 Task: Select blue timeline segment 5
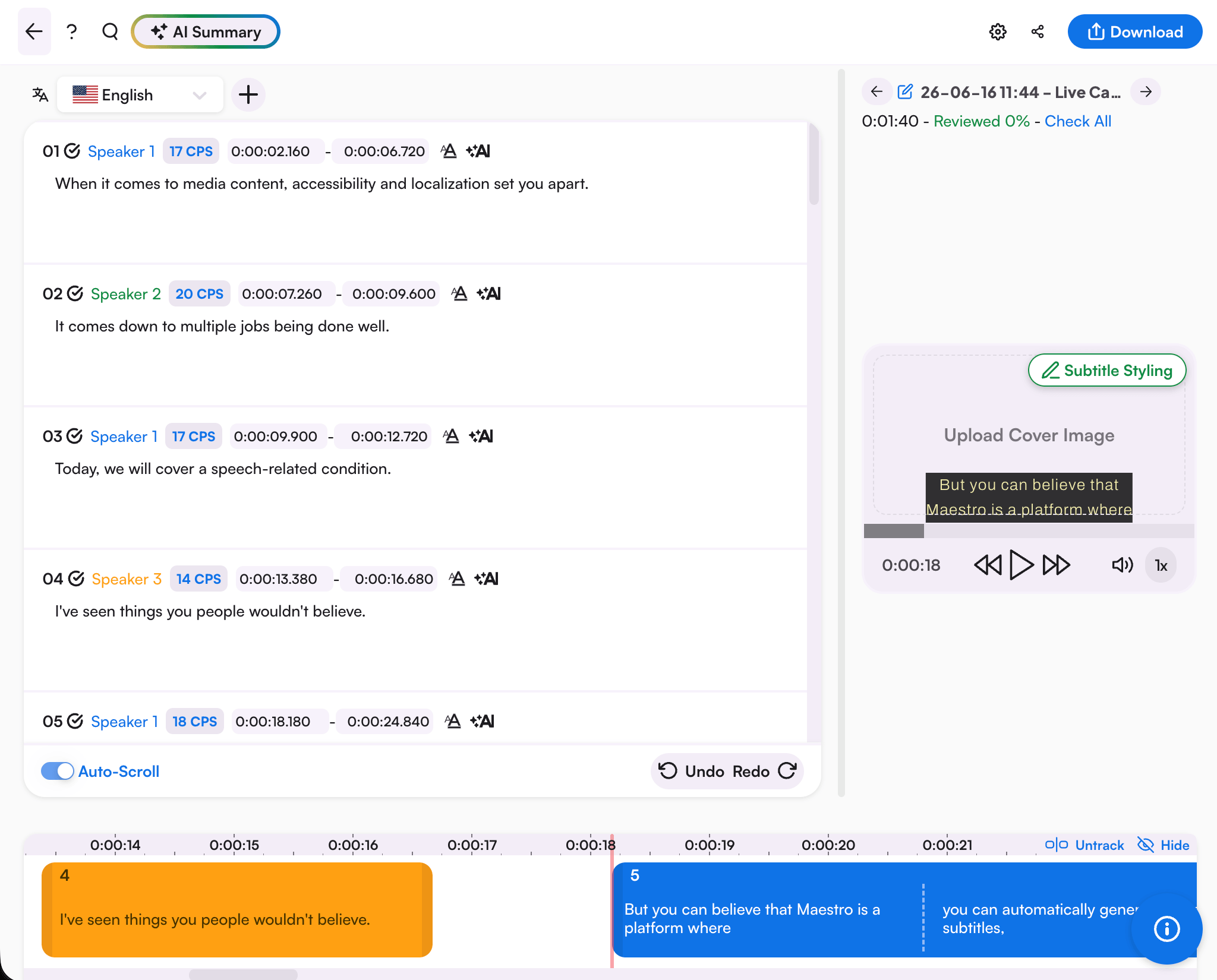[x=904, y=909]
